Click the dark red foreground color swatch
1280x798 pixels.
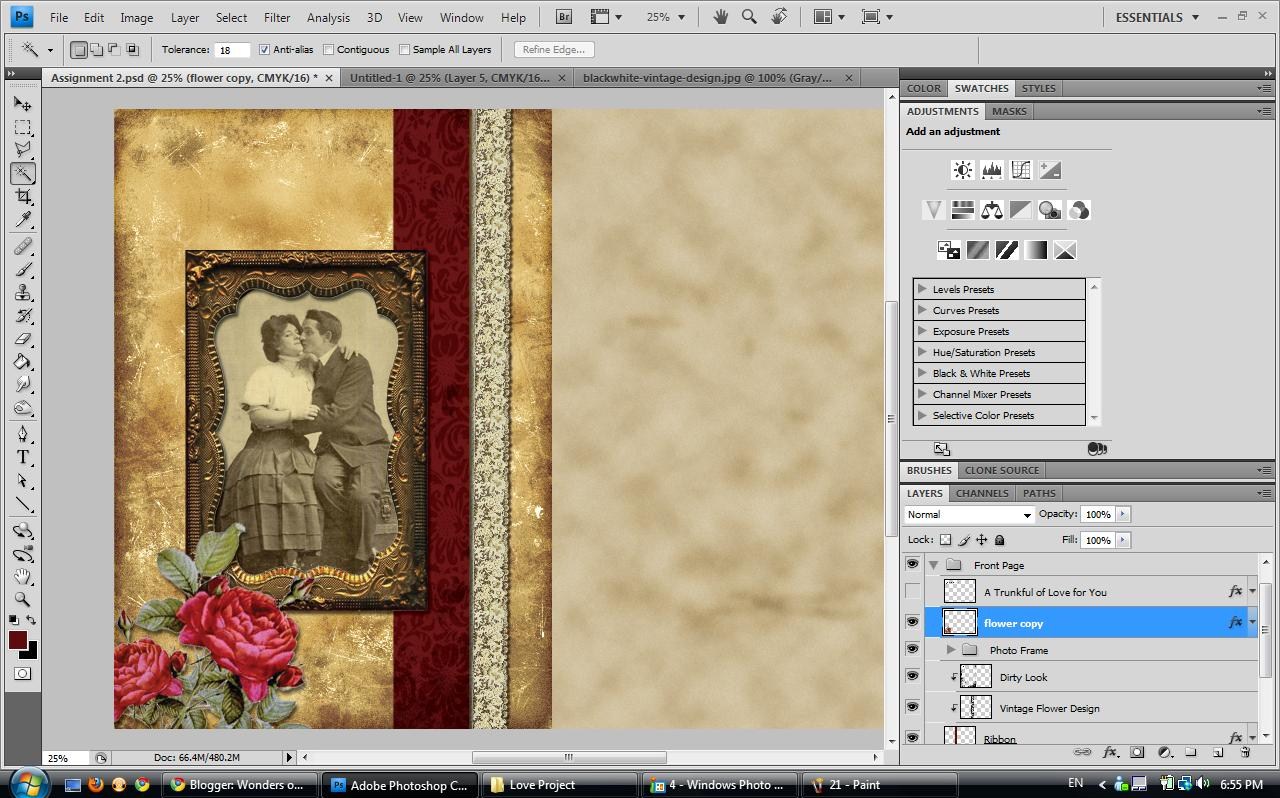[17, 640]
